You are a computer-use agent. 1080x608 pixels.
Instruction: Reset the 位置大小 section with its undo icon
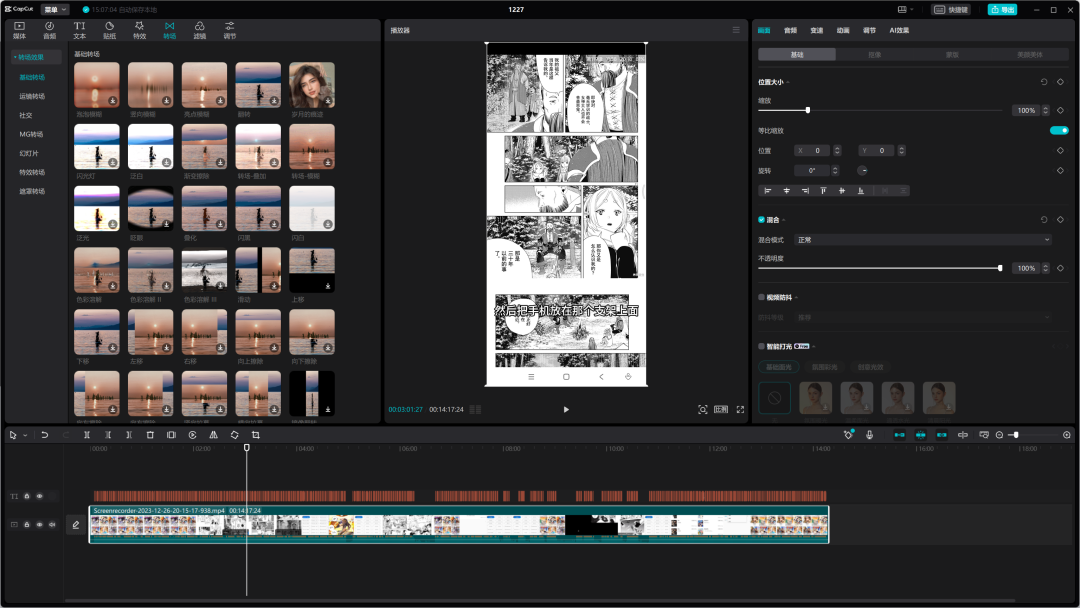pyautogui.click(x=1044, y=82)
